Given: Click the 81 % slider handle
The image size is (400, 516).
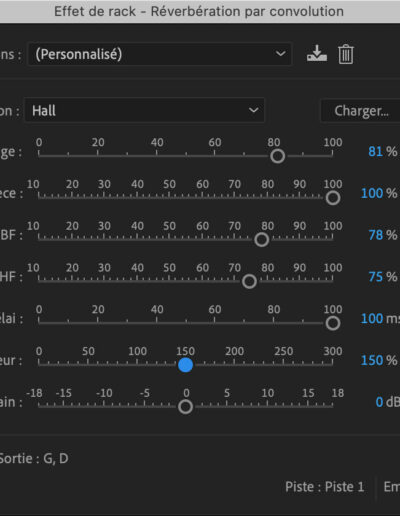Looking at the screenshot, I should tap(277, 156).
